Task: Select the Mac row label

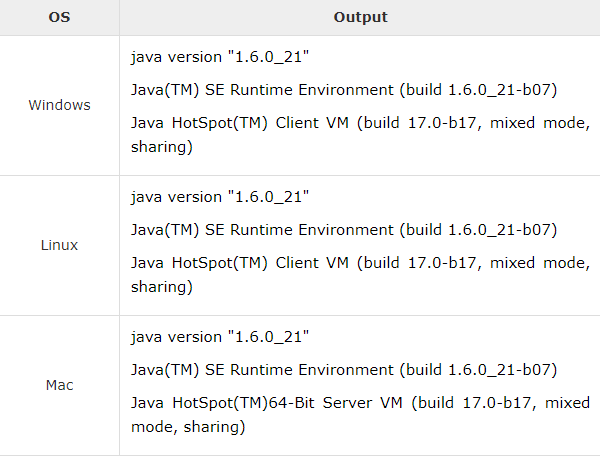Action: coord(59,385)
